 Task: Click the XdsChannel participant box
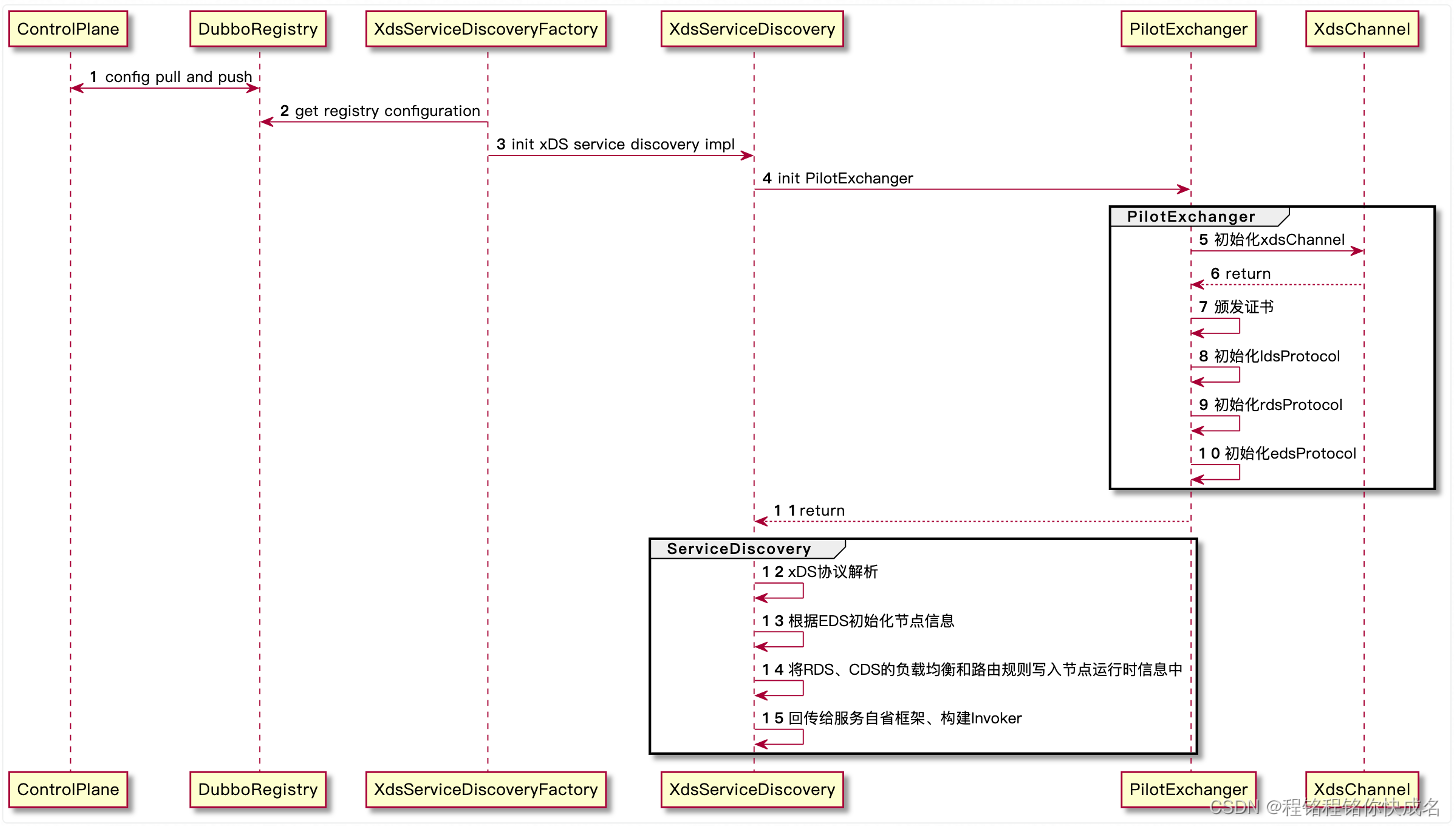(1361, 29)
